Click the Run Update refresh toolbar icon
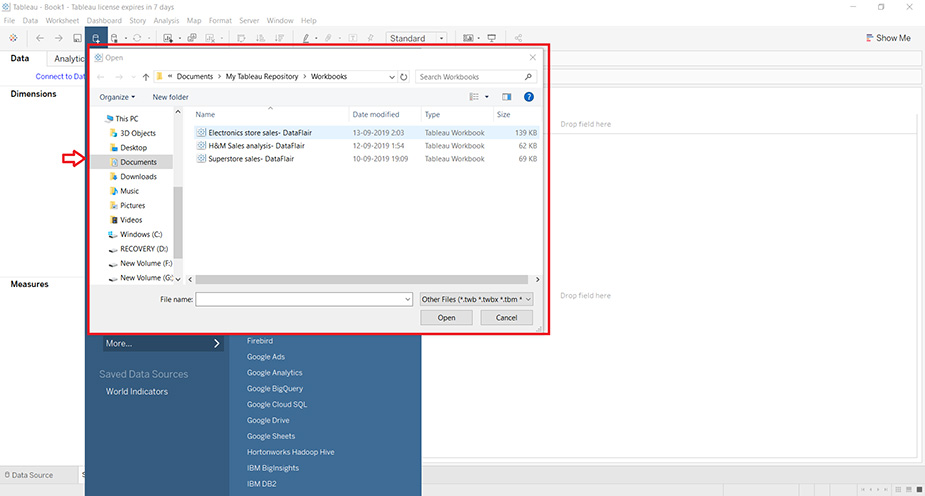925x496 pixels. point(137,38)
